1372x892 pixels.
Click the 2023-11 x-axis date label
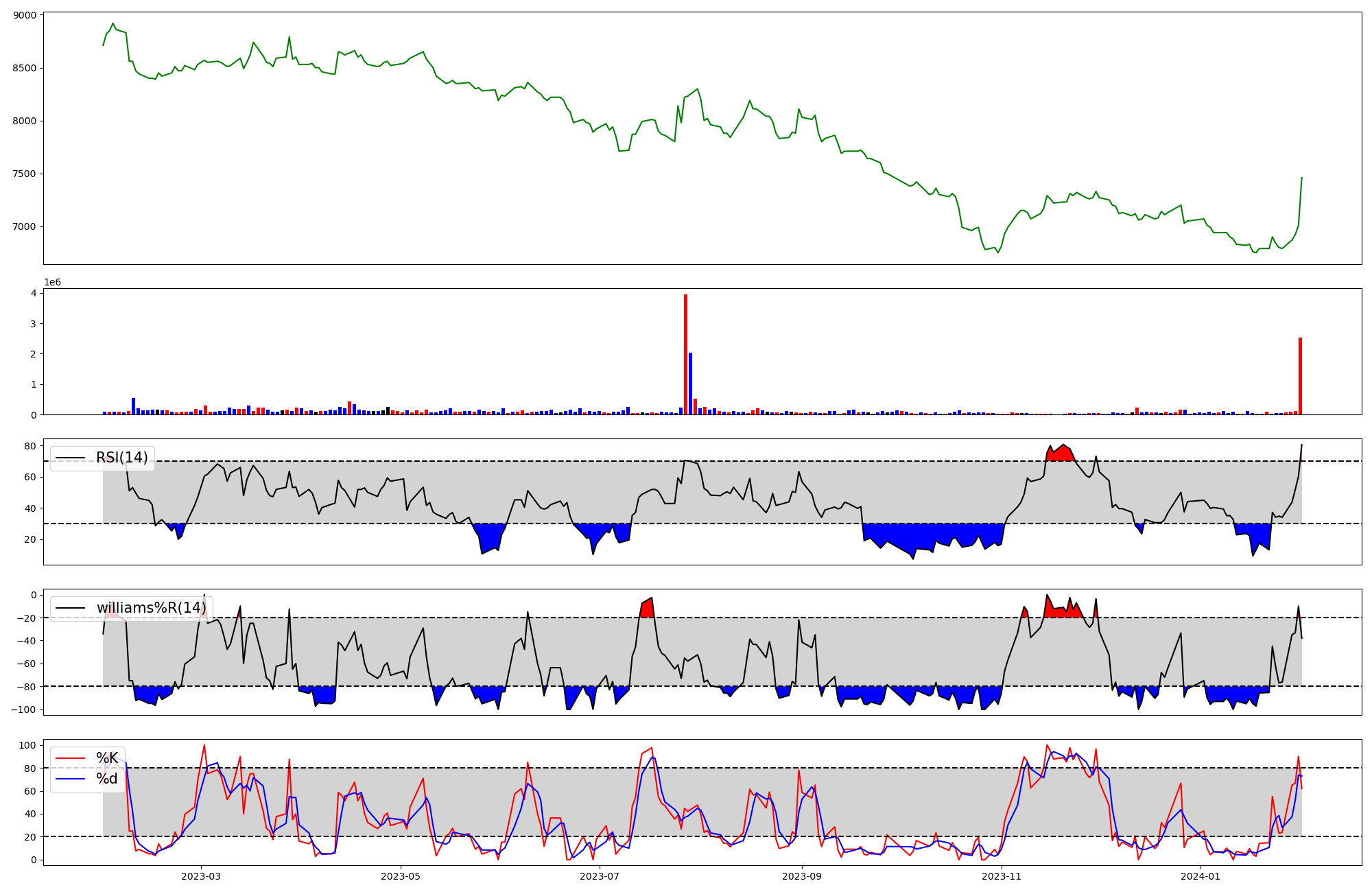coord(1002,876)
